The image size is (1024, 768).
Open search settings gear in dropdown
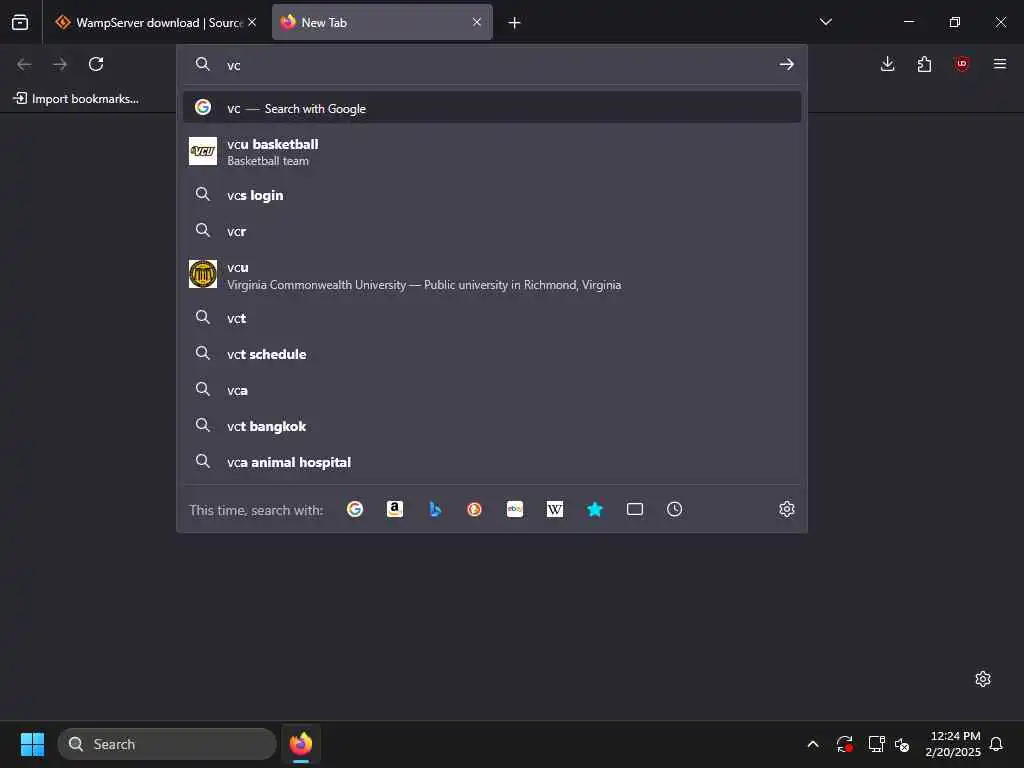click(x=786, y=509)
